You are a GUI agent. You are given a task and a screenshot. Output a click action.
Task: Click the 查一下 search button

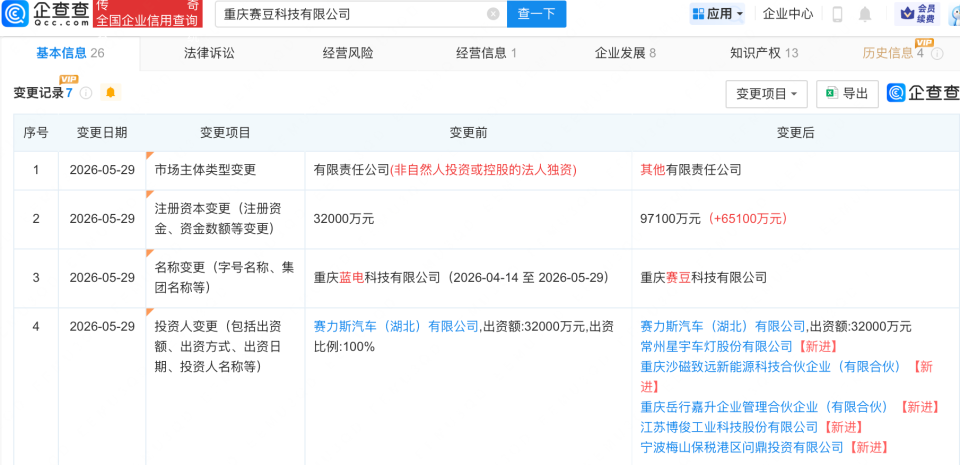click(x=536, y=14)
